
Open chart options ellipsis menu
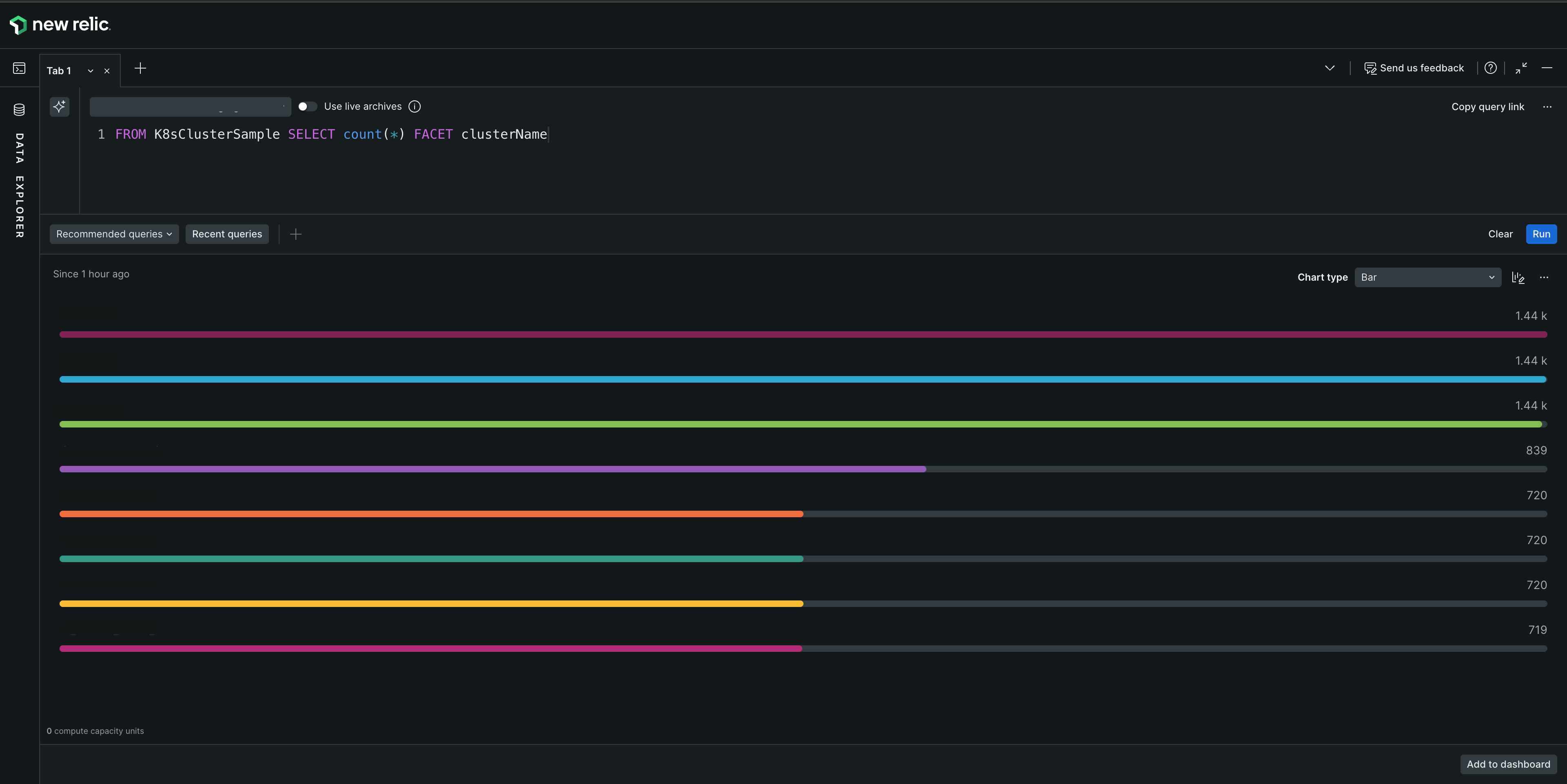coord(1544,277)
